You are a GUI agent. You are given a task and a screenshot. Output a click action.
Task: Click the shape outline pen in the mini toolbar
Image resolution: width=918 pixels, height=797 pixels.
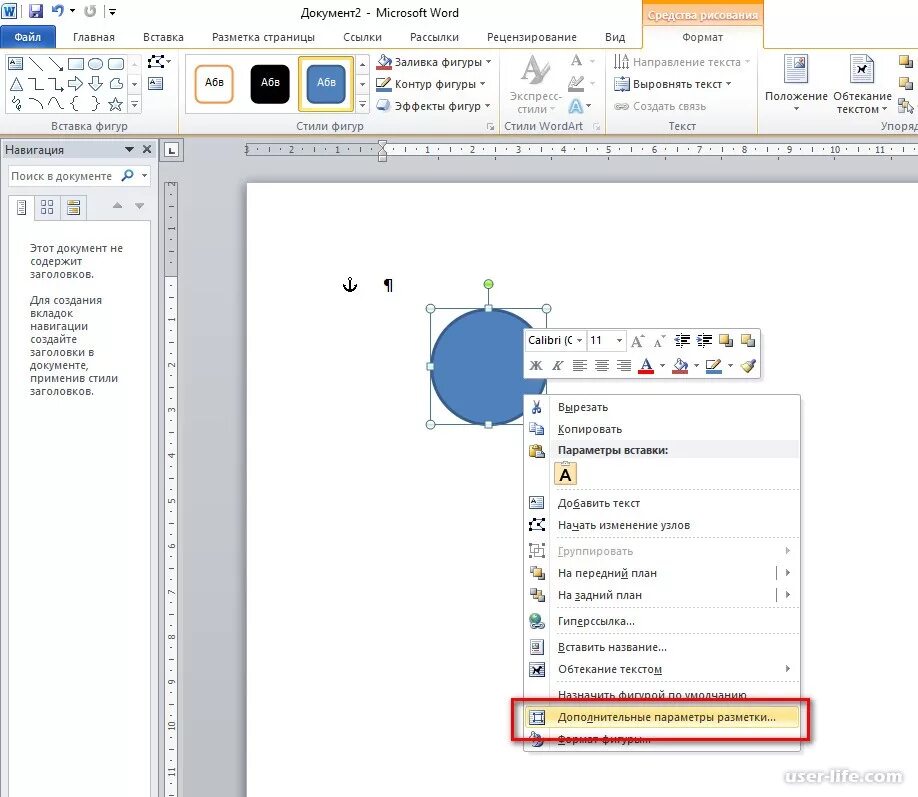pos(714,366)
